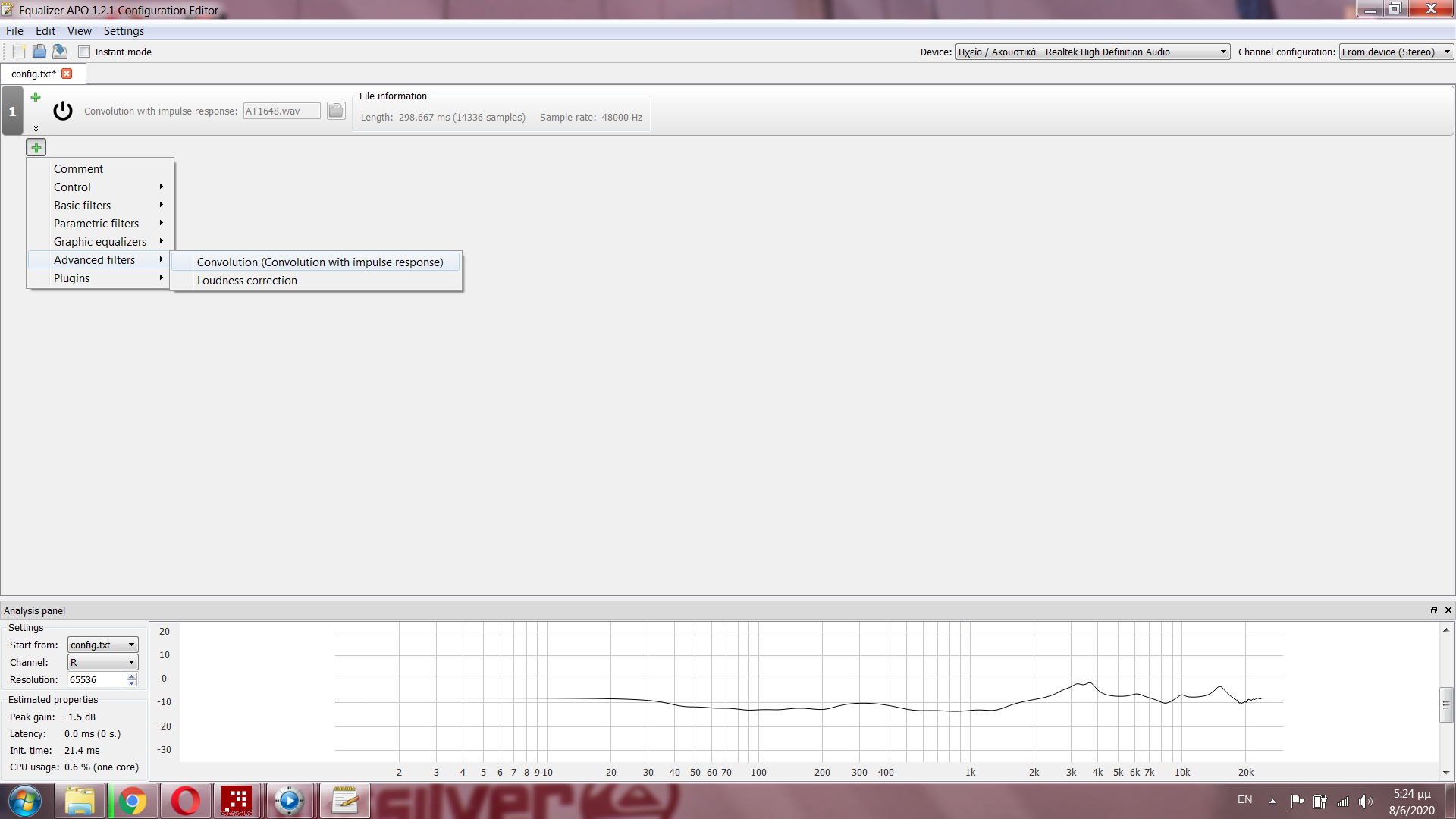Open the analysis Channel dropdown
The width and height of the screenshot is (1456, 819).
tap(103, 662)
